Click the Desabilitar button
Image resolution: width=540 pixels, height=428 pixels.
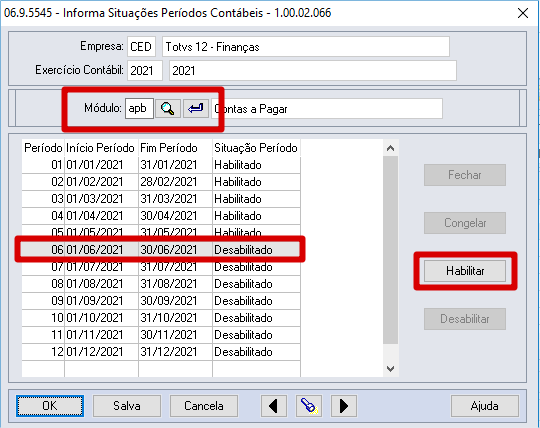tap(465, 319)
